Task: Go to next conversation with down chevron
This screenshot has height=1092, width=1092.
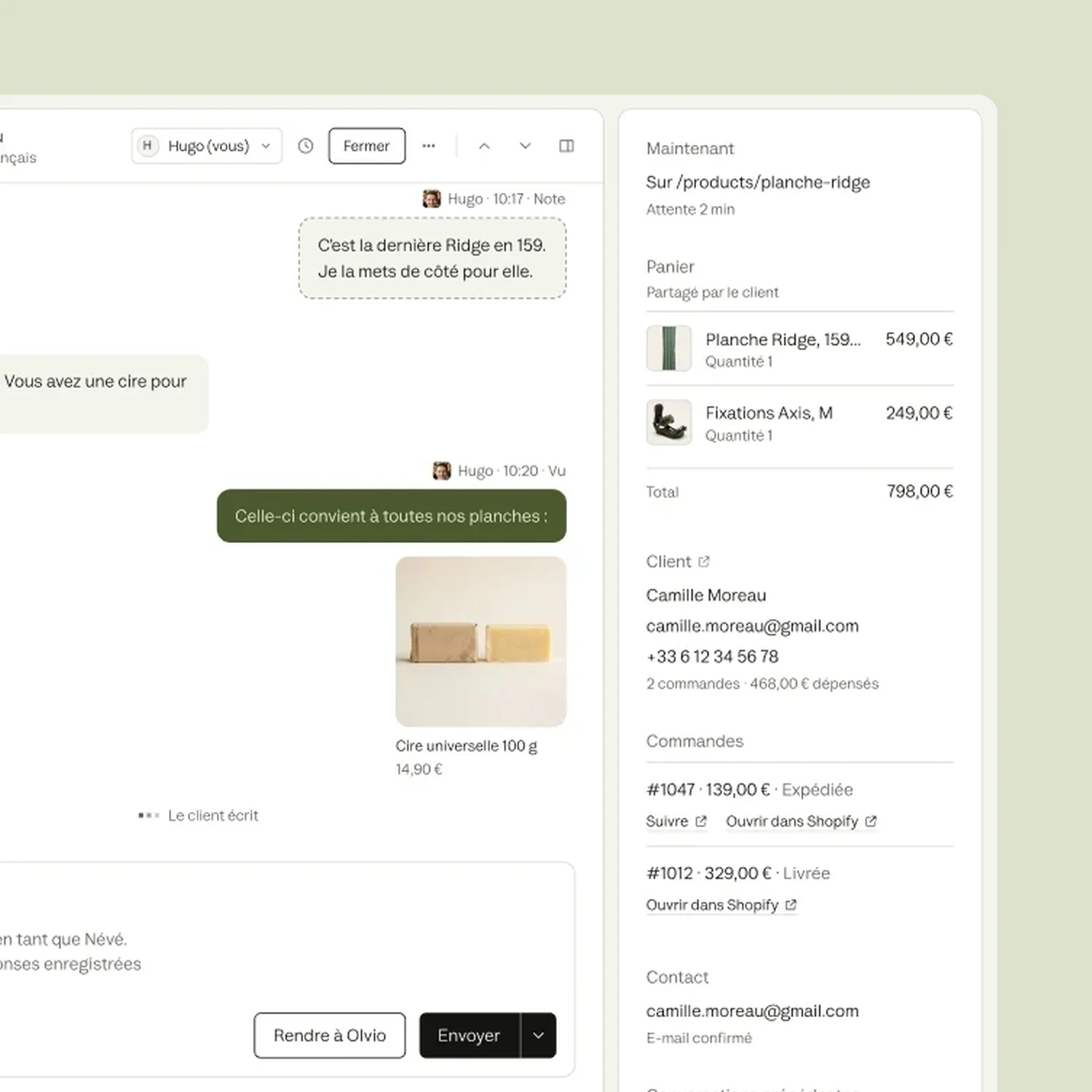Action: pos(525,146)
